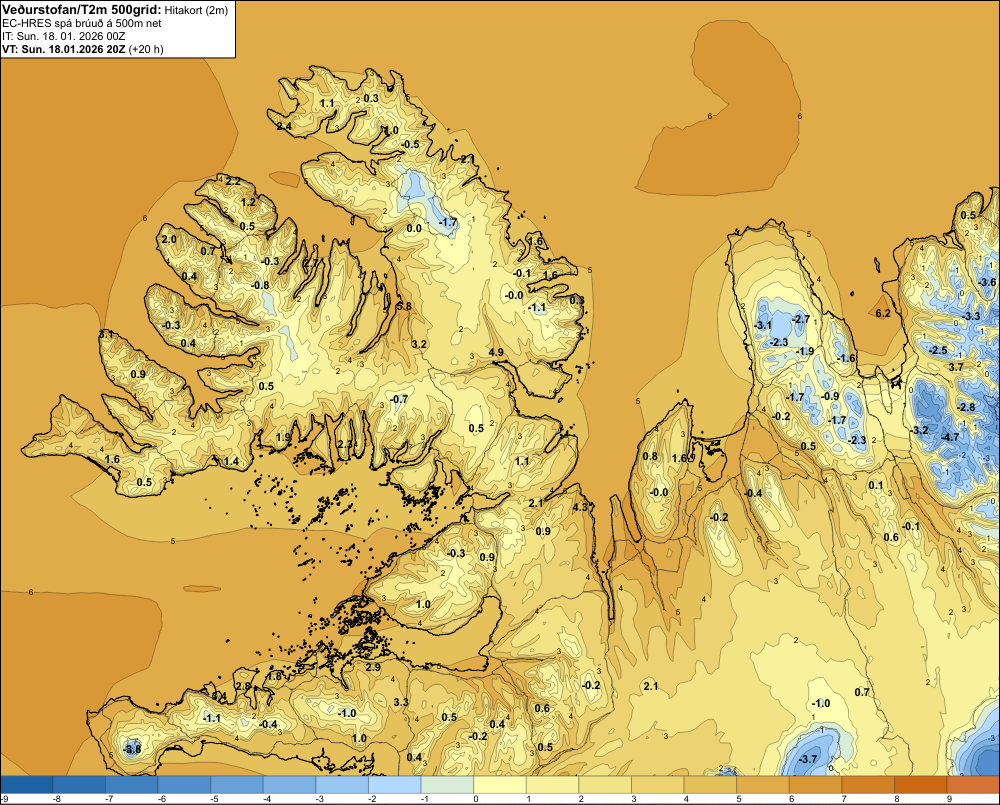Click the -3.6 temperature value on the map
1000x805 pixels.
(987, 282)
